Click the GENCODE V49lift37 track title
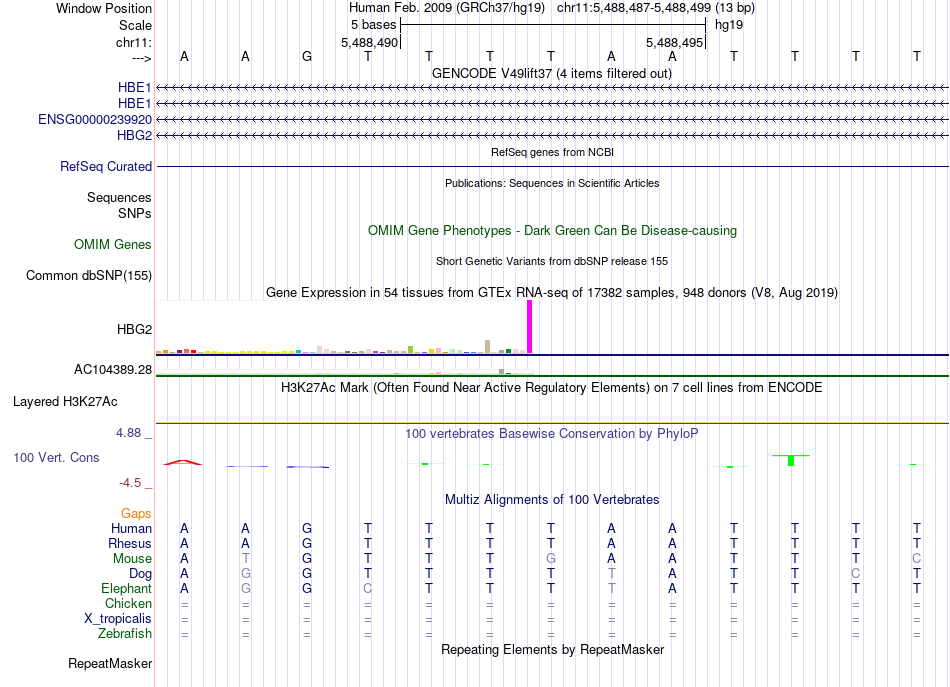950x687 pixels. coord(551,73)
